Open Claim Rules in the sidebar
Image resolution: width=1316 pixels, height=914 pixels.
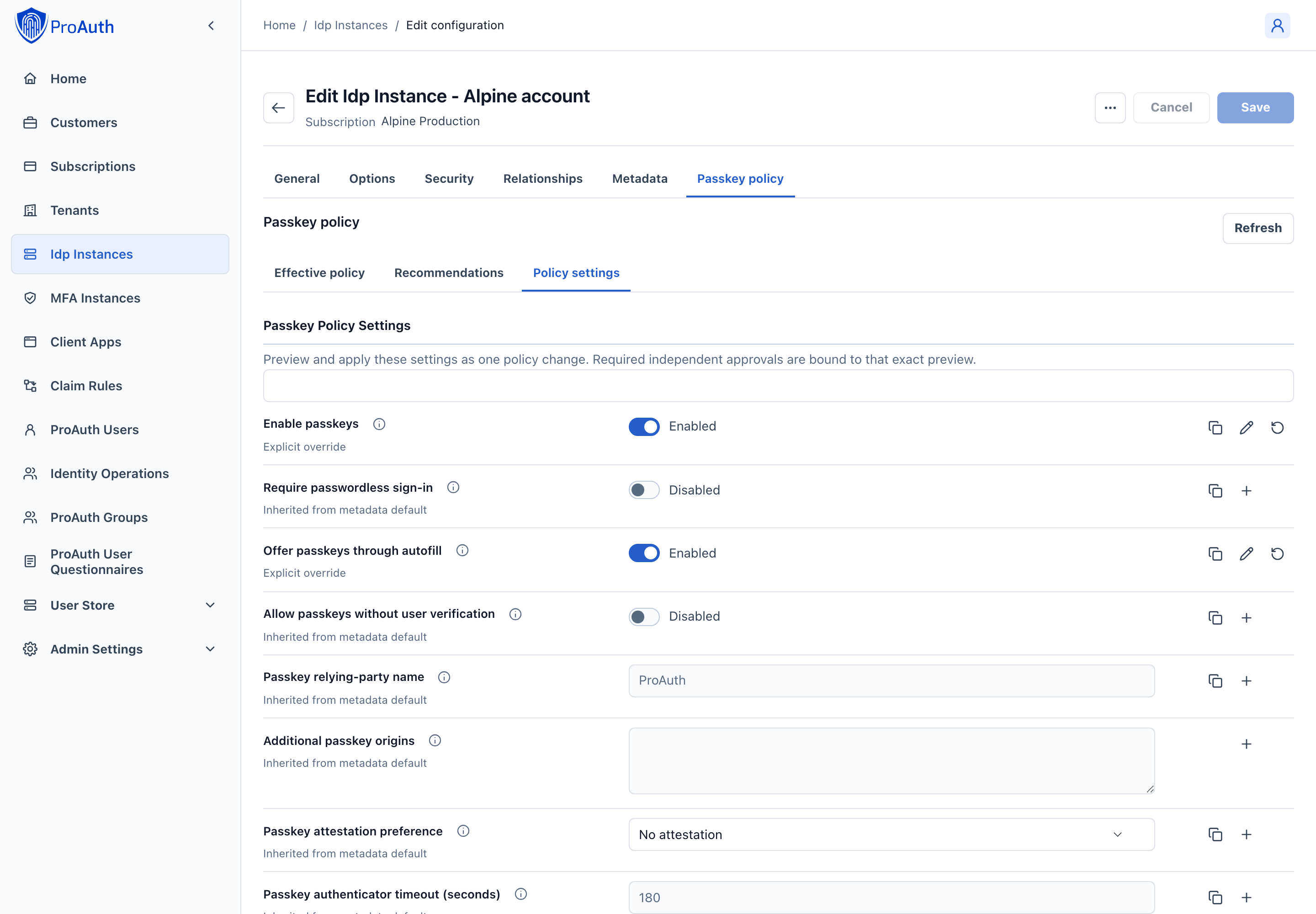pos(120,385)
